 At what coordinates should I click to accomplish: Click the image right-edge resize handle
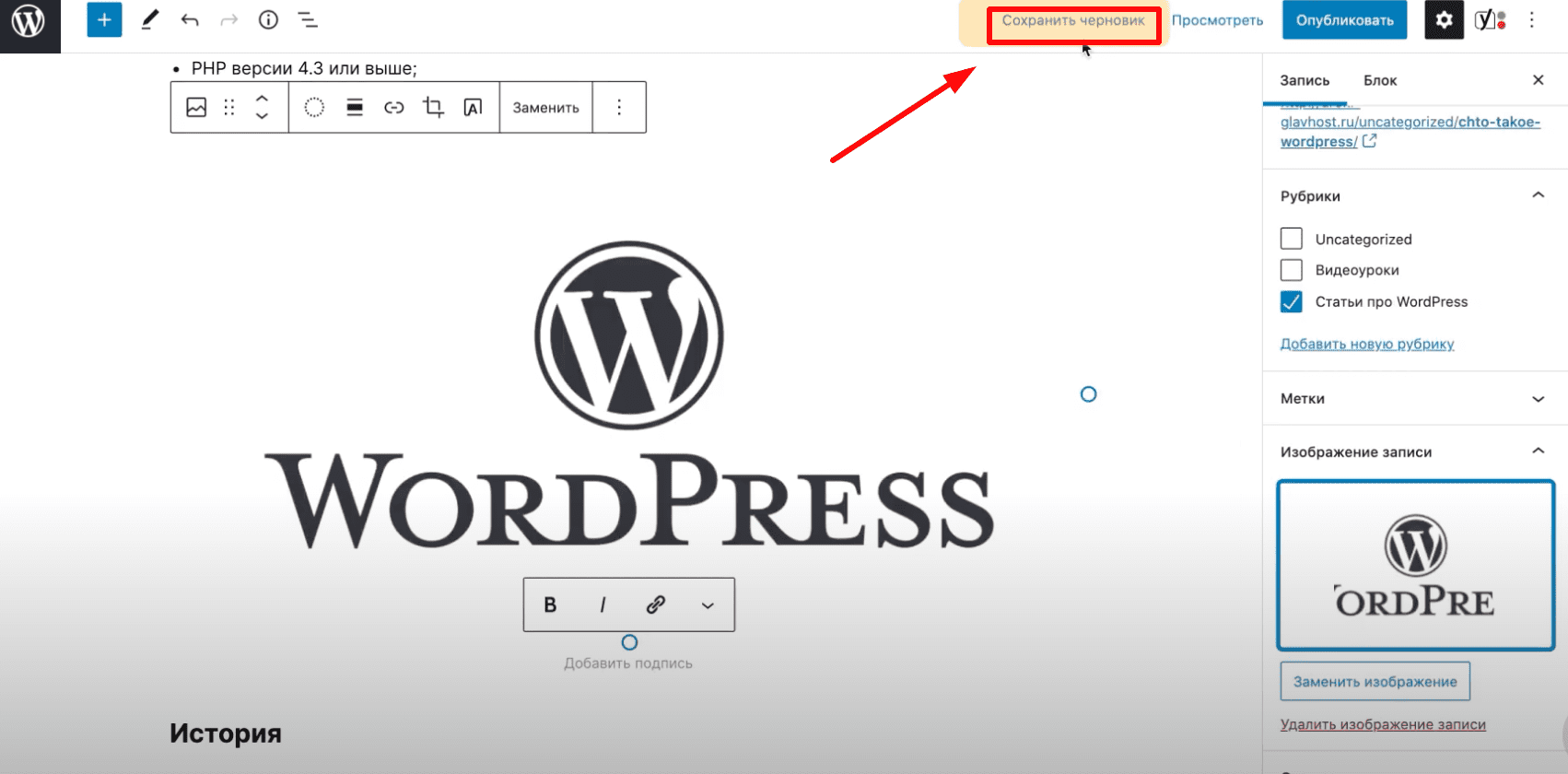1088,394
